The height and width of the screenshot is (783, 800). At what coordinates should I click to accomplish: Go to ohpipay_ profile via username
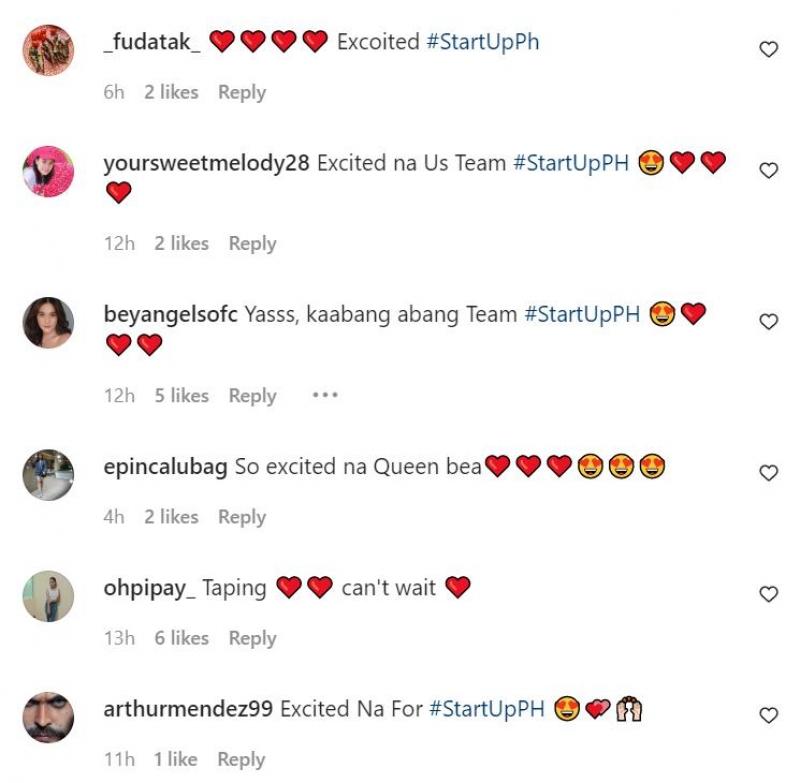tap(149, 588)
